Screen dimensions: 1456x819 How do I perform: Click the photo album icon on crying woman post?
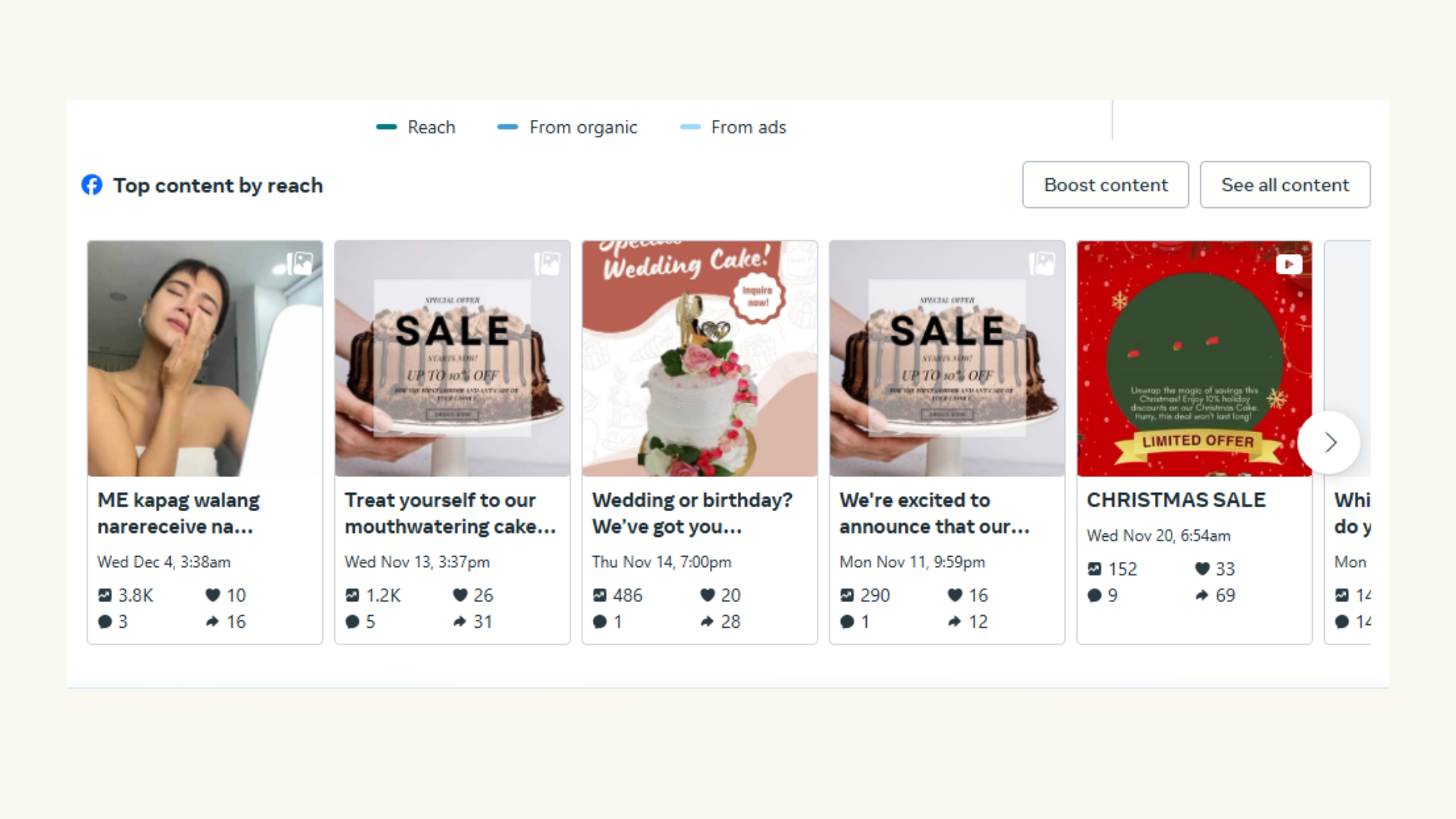[300, 264]
